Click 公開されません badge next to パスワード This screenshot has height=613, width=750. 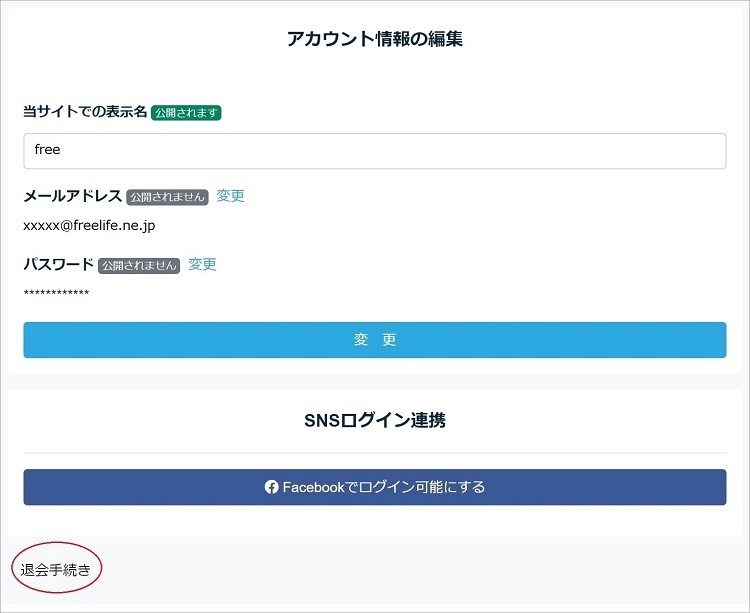click(139, 265)
